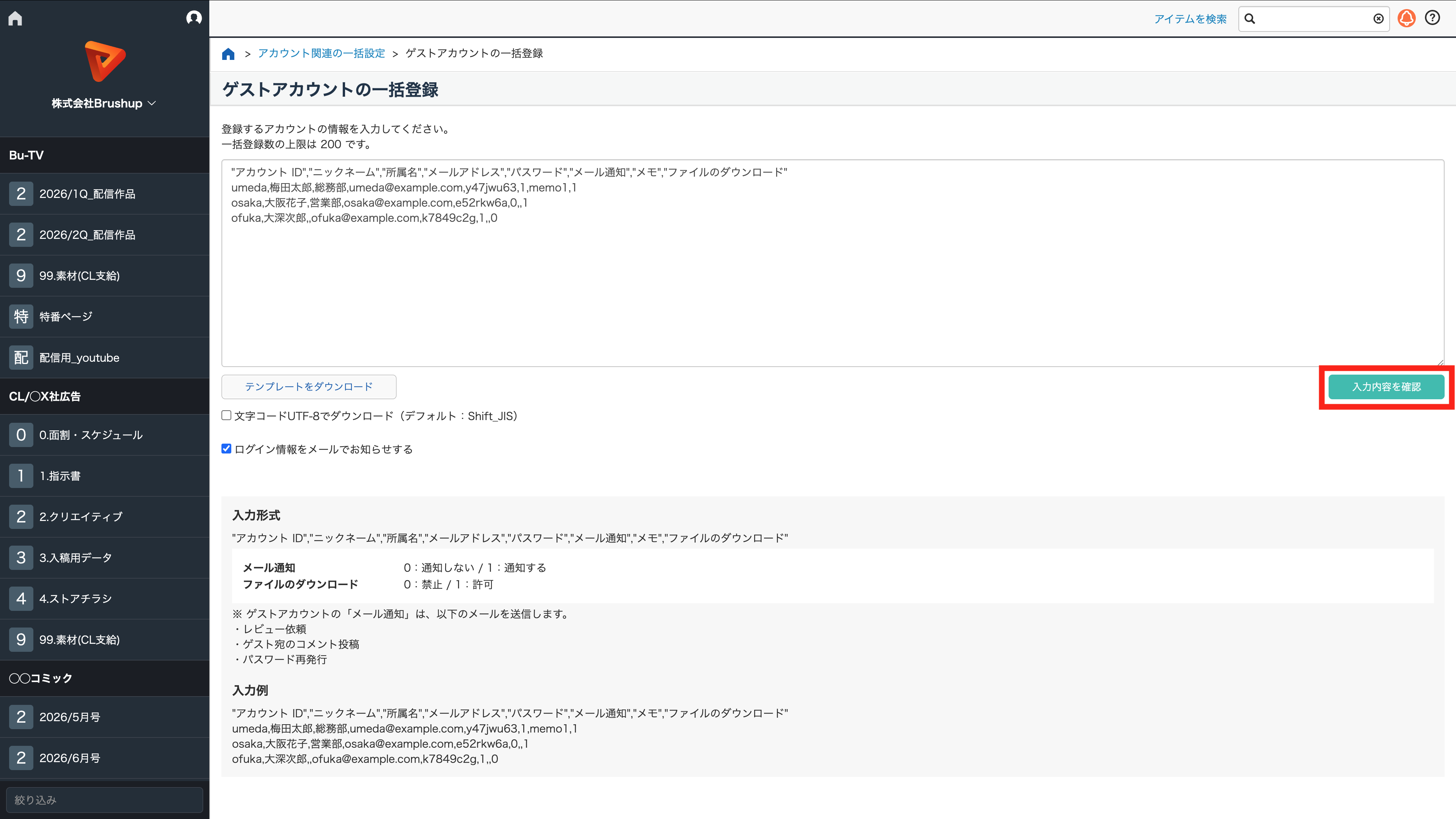The image size is (1456, 819).
Task: Click the 2026/5月号 project label
Action: (70, 717)
